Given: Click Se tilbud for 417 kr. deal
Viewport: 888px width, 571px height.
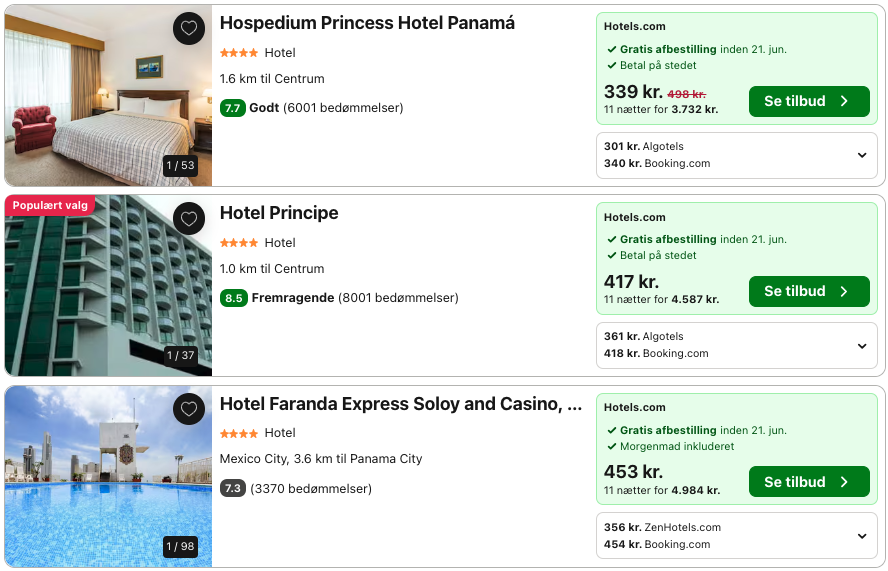Looking at the screenshot, I should [808, 291].
